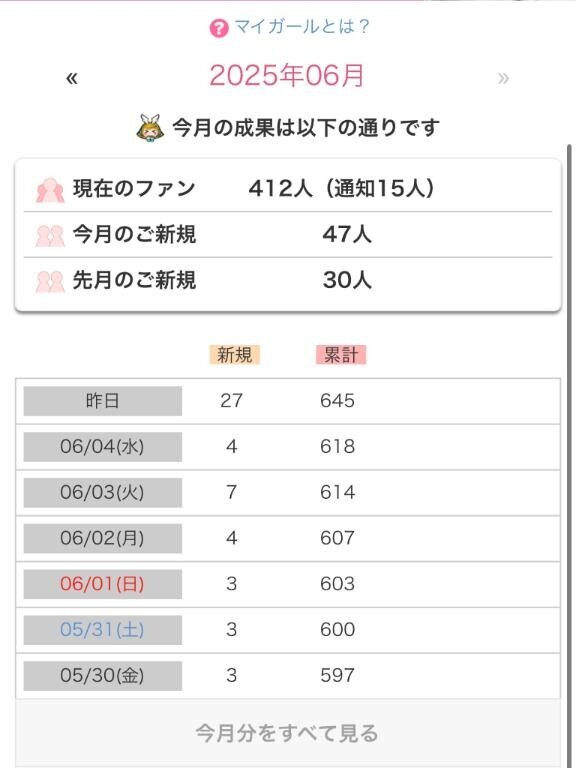
Task: Go to previous month with « arrow
Action: point(72,78)
